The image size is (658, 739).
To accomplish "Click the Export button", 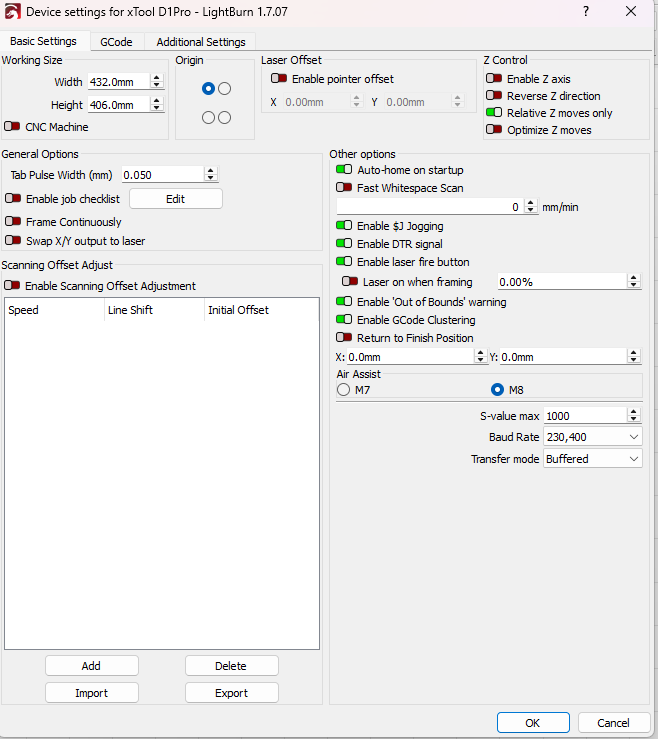I will pos(231,692).
